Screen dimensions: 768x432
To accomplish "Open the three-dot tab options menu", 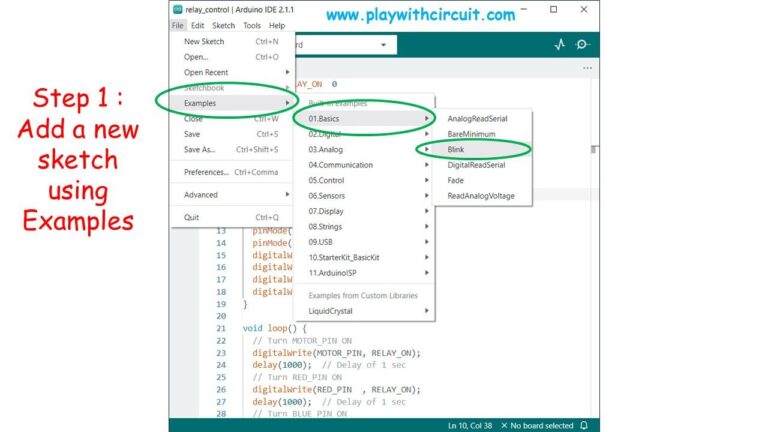I will point(587,68).
